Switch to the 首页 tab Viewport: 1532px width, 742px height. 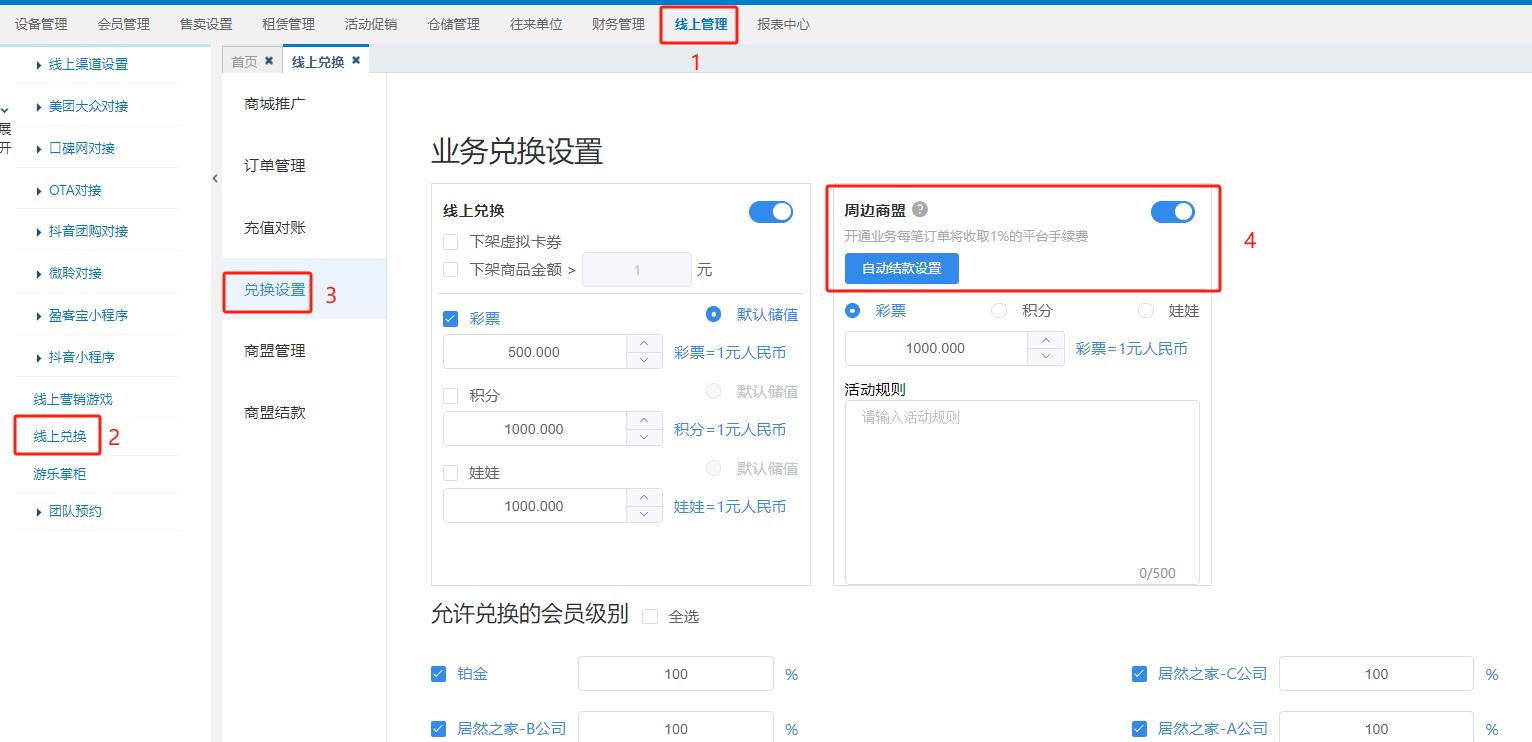[244, 61]
